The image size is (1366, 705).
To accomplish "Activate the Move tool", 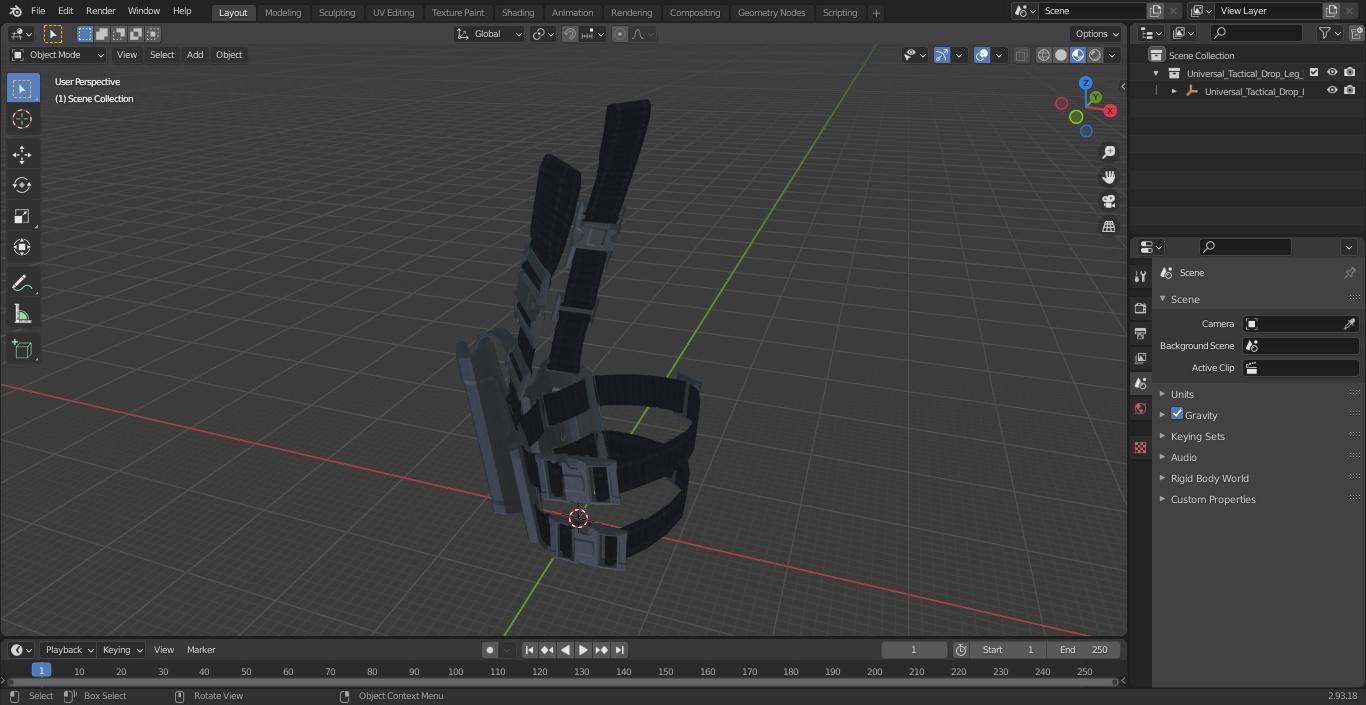I will click(22, 155).
